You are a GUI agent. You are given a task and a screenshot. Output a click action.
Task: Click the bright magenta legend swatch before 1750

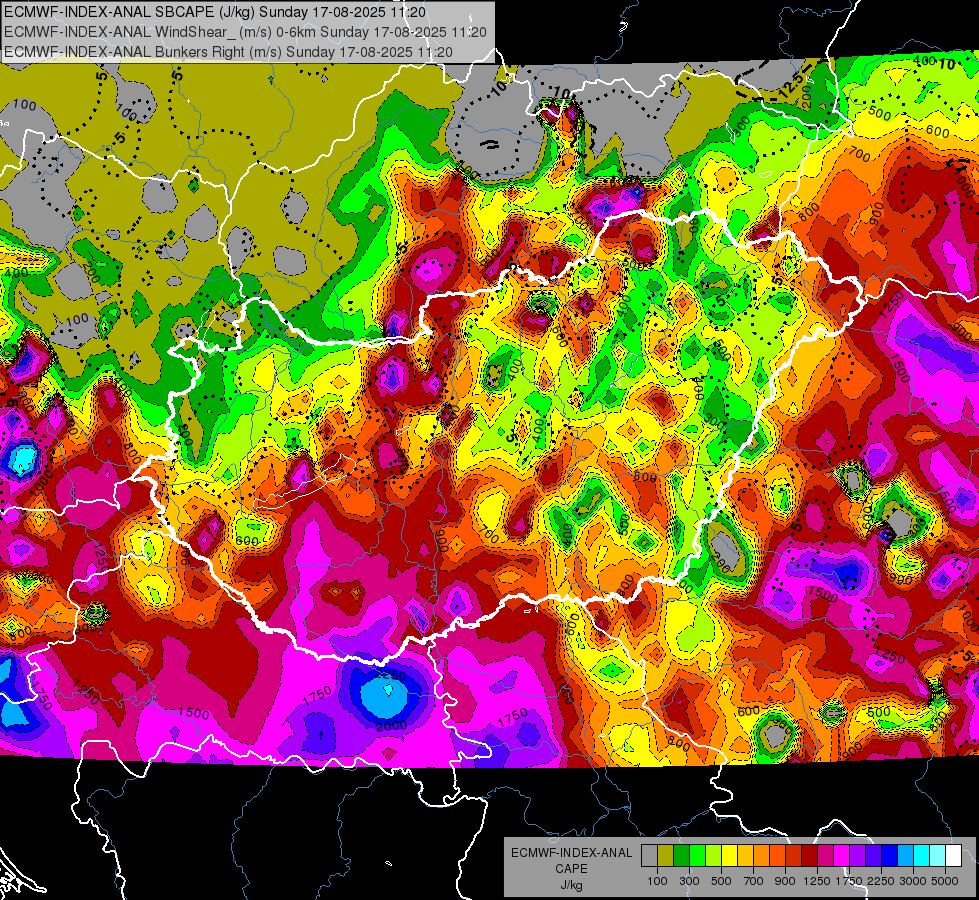tap(842, 855)
